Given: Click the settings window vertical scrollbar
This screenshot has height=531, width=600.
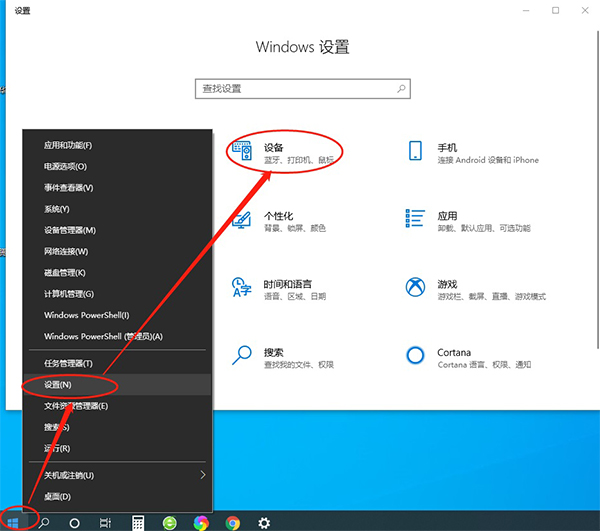Looking at the screenshot, I should pyautogui.click(x=598, y=189).
